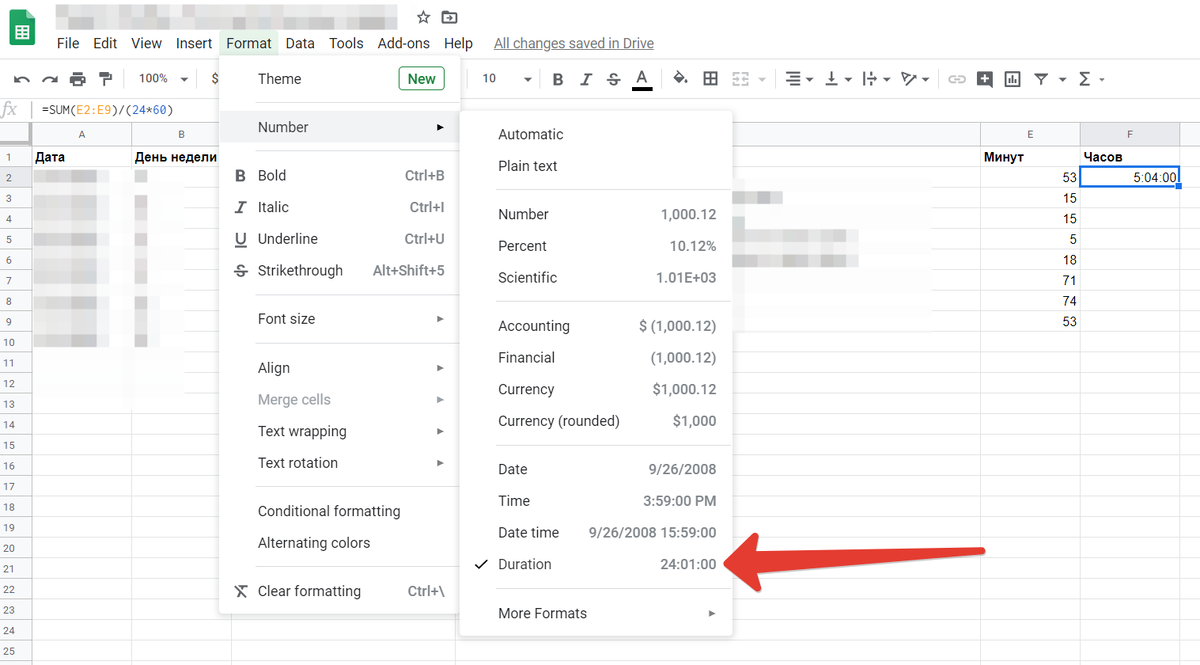Image resolution: width=1200 pixels, height=665 pixels.
Task: Click the green New badge button
Action: point(421,79)
